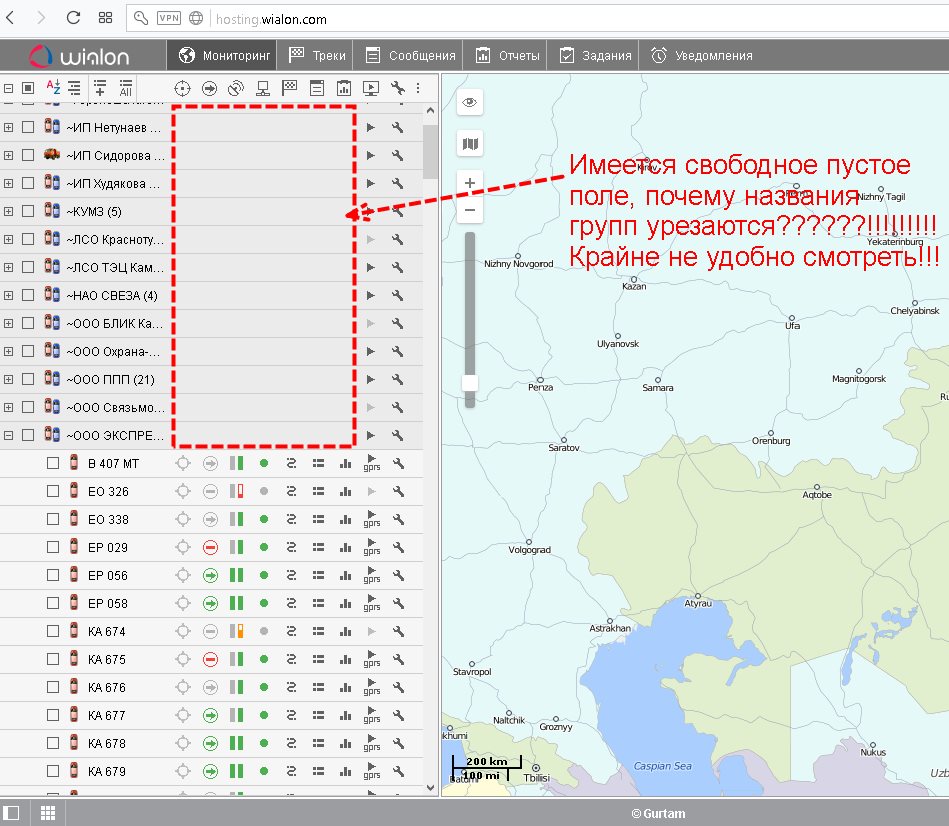The image size is (949, 826).
Task: Expand the ~ООО ППП (21) group
Action: (8, 380)
